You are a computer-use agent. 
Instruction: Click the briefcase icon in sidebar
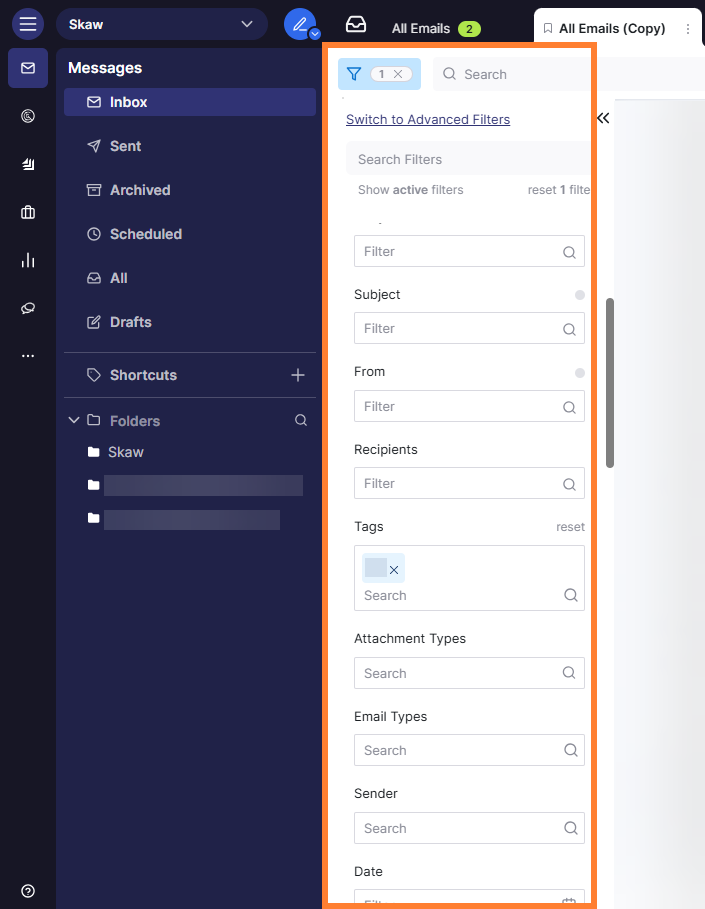coord(28,212)
